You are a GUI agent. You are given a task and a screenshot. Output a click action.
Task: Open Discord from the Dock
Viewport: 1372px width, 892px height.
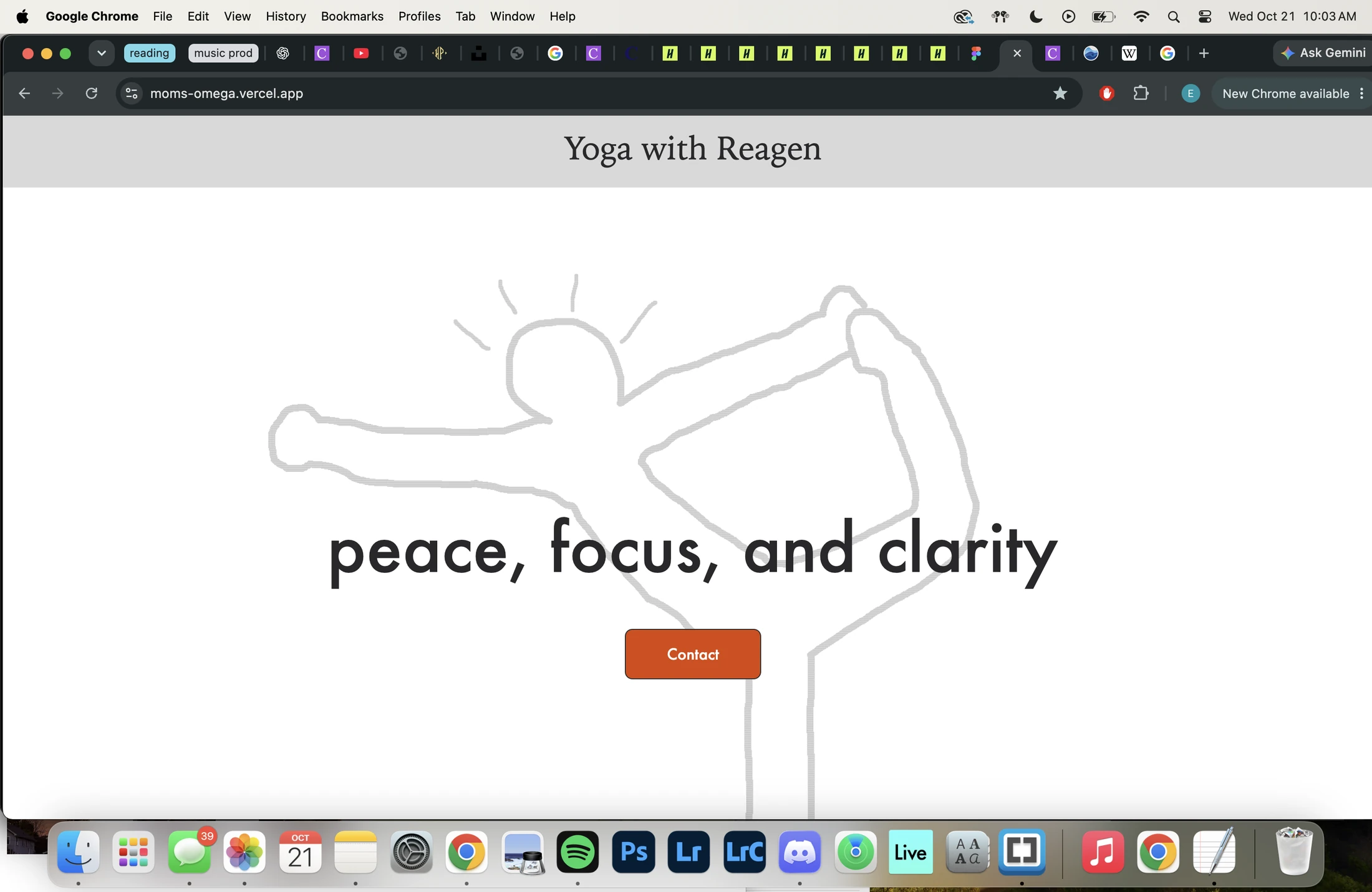tap(800, 851)
